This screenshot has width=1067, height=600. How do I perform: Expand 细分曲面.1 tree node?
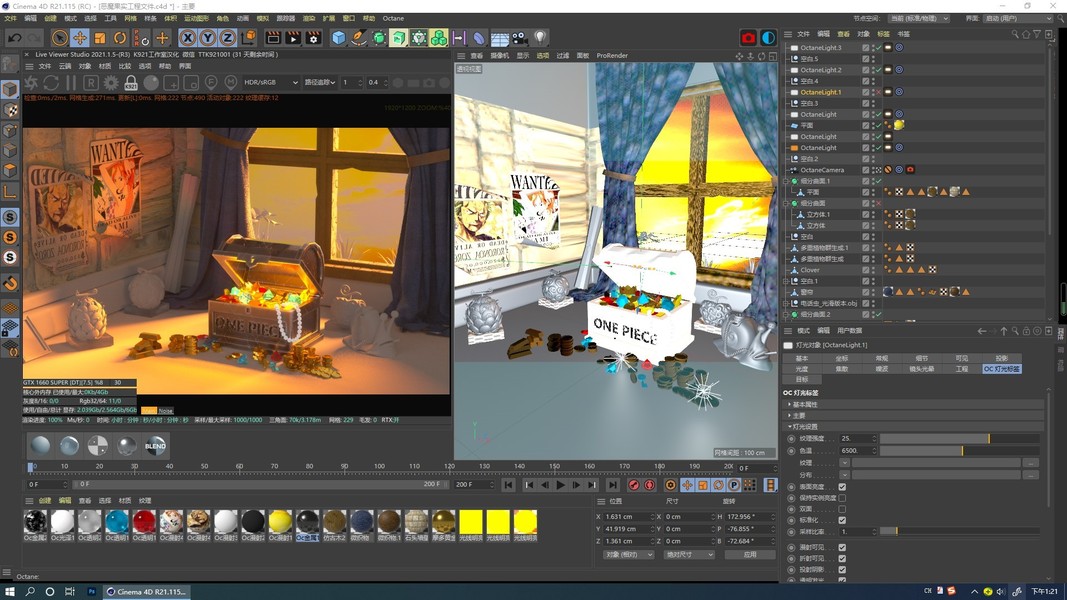click(x=786, y=181)
